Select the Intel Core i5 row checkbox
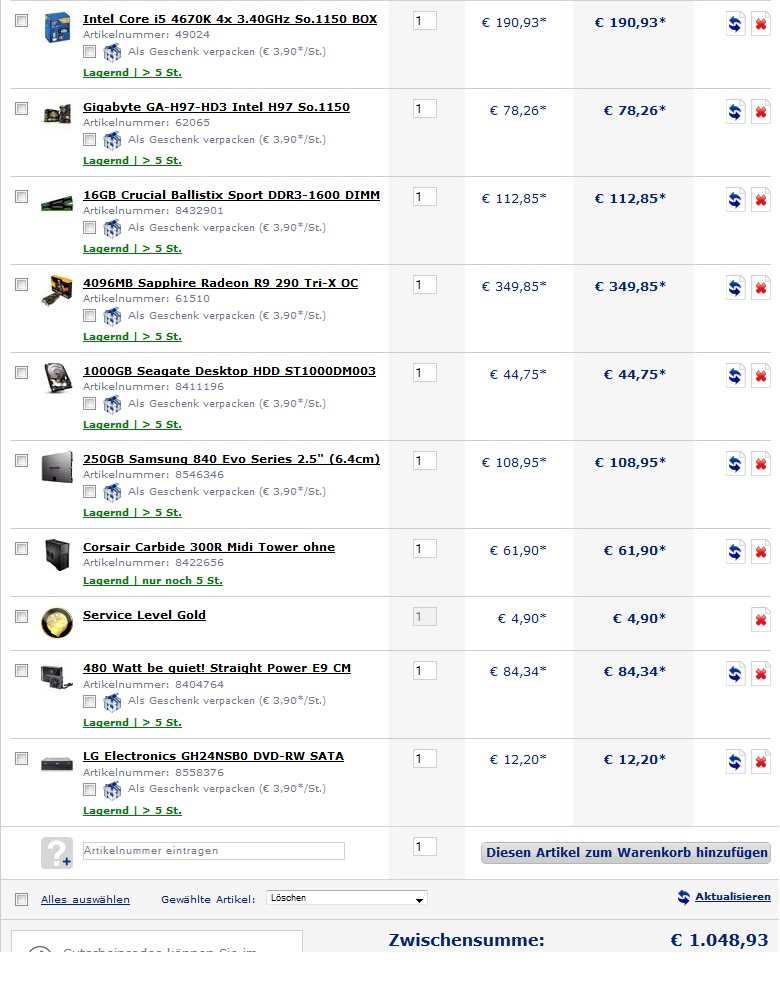Viewport: 780px width, 1006px height. click(x=22, y=20)
